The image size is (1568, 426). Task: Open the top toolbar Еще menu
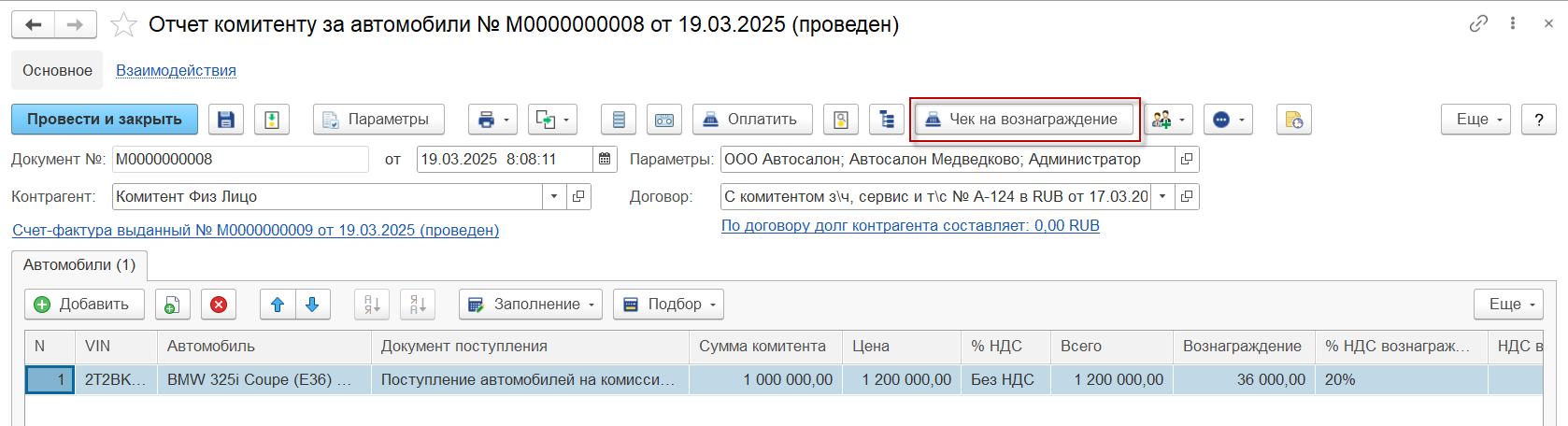click(x=1476, y=120)
